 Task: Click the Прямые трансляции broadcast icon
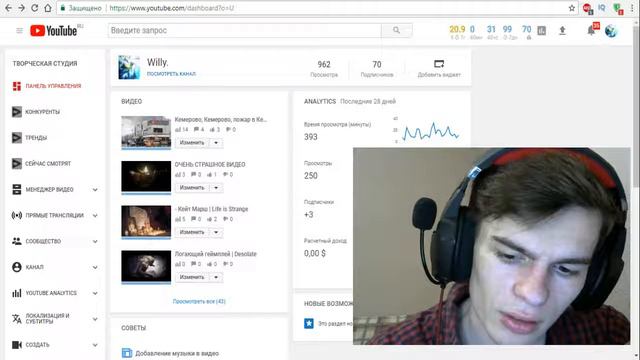pos(16,216)
